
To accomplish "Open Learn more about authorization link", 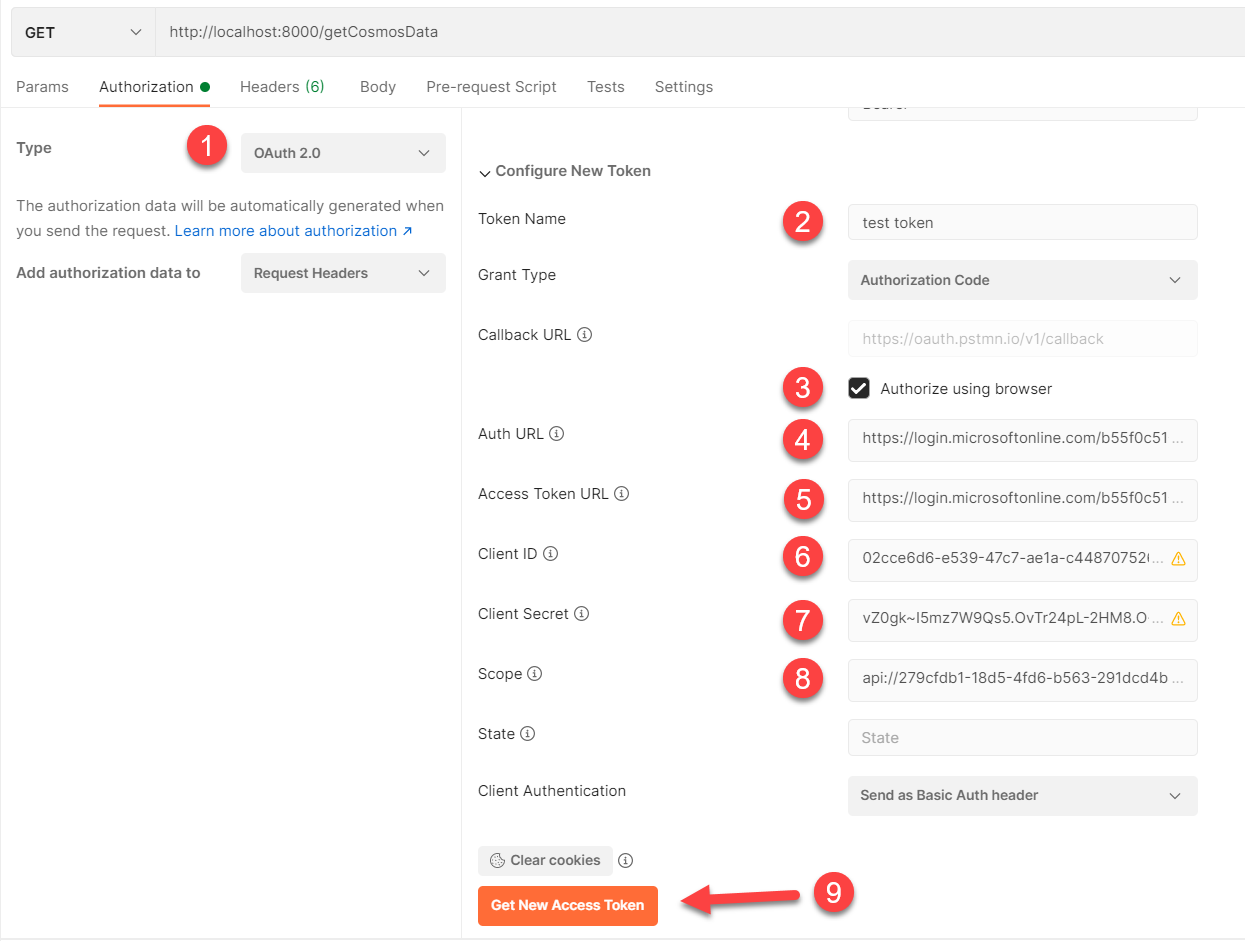I will (294, 231).
